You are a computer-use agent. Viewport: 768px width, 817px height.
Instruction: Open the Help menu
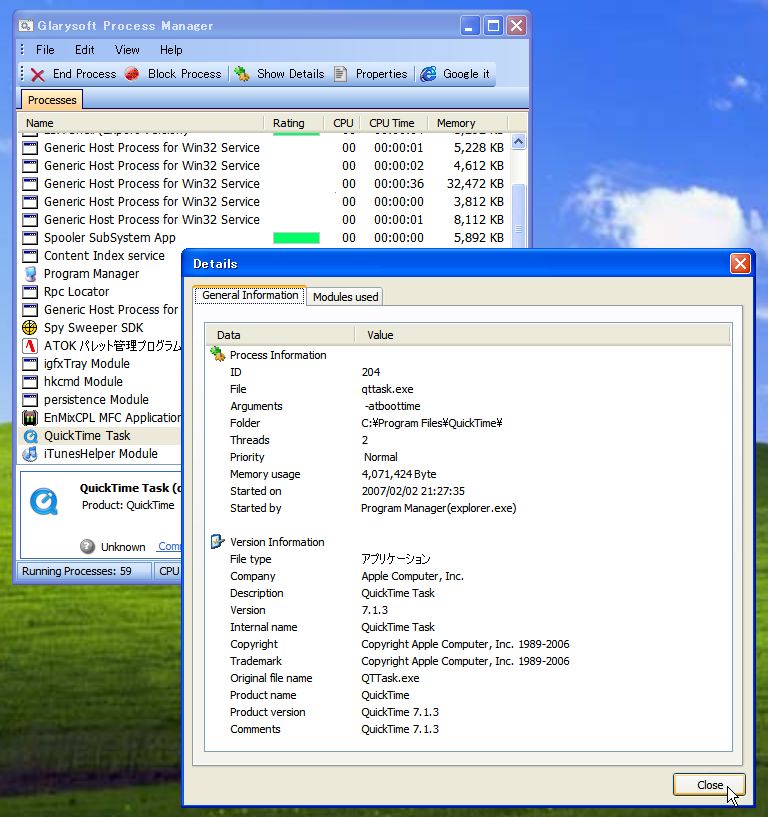point(171,50)
